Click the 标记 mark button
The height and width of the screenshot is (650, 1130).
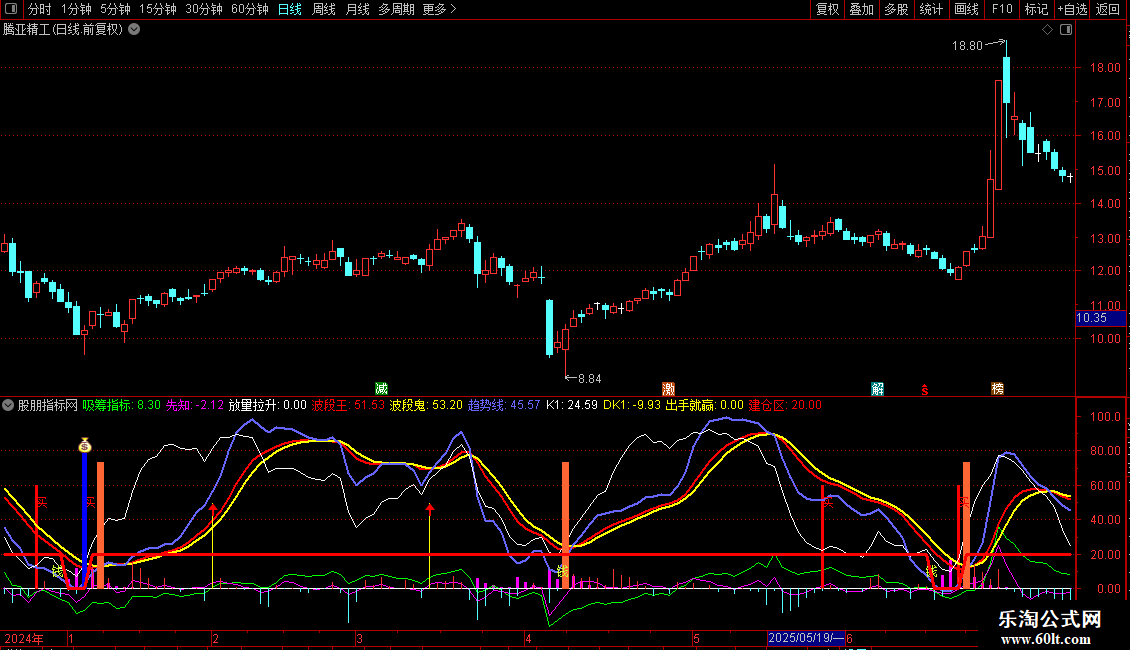click(x=1036, y=9)
